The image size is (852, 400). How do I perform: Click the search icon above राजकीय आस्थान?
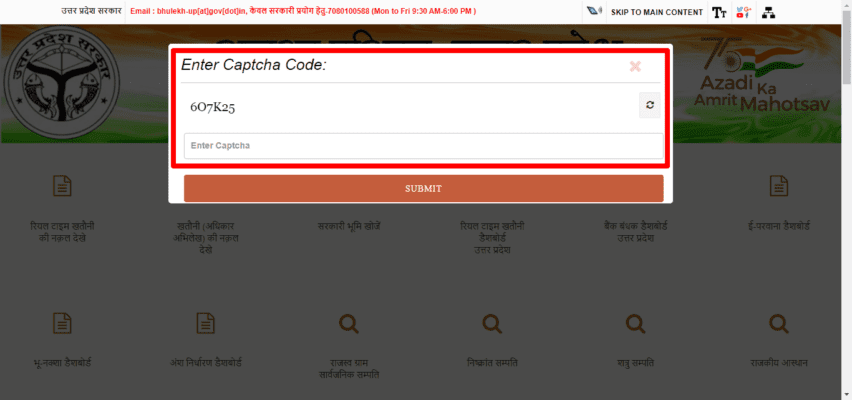pos(779,324)
